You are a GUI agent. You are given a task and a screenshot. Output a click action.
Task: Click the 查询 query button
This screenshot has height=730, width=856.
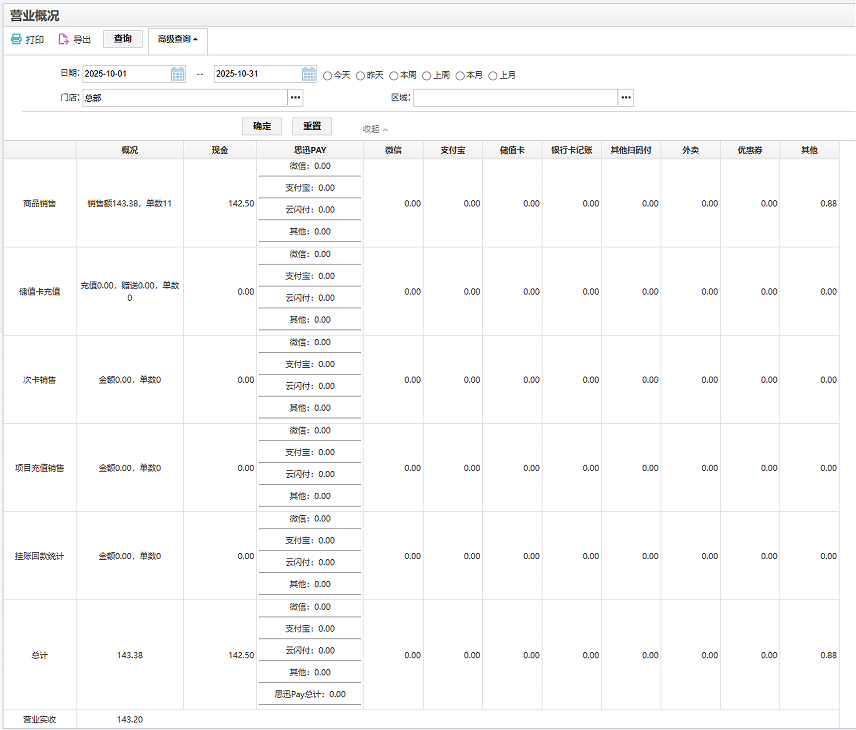(122, 39)
